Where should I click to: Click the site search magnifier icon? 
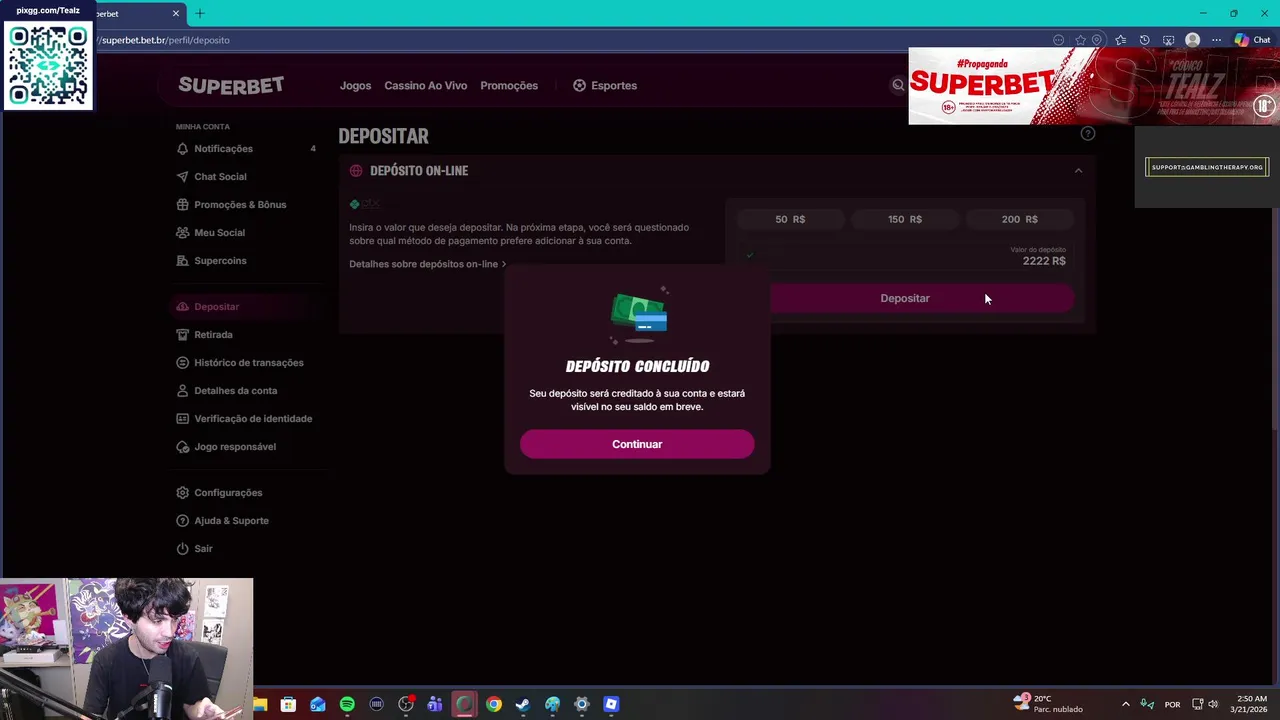pos(898,85)
